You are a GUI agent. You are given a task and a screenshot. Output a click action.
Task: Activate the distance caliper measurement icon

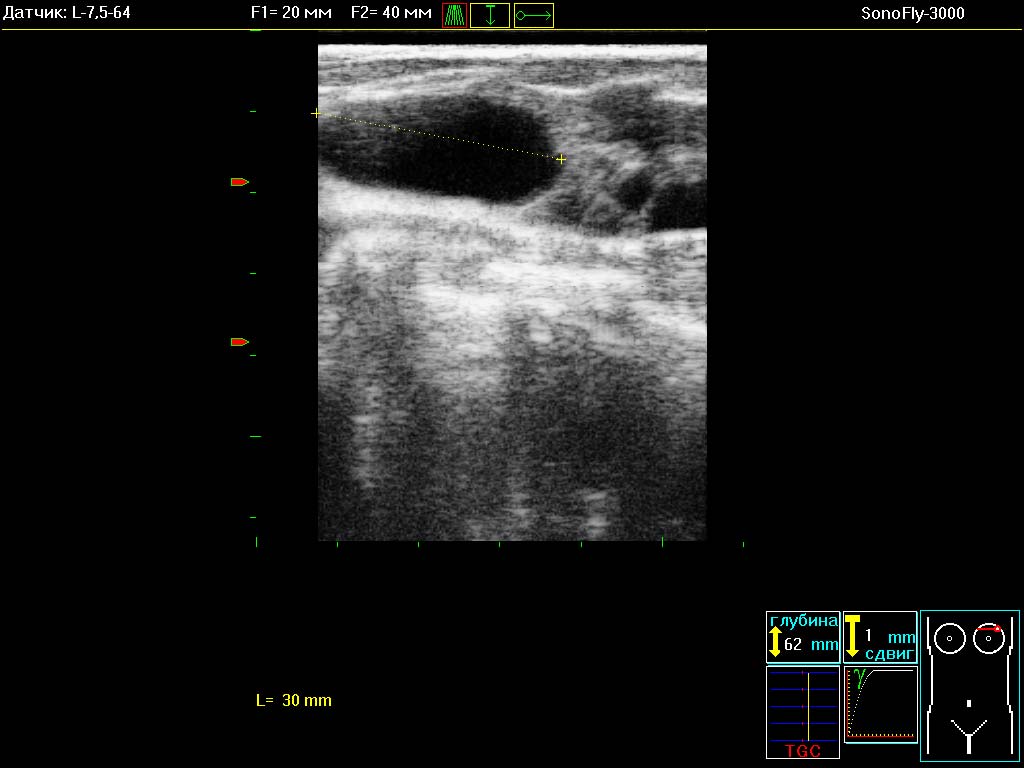(534, 15)
